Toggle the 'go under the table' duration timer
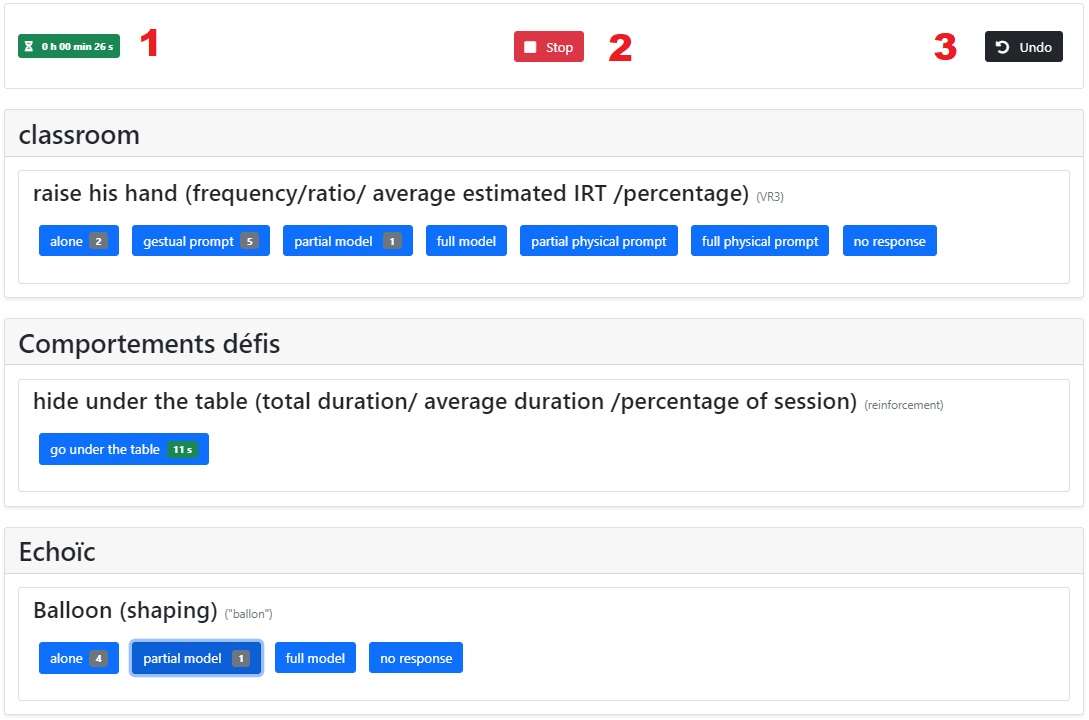Screen dimensions: 1089x720 [124, 449]
